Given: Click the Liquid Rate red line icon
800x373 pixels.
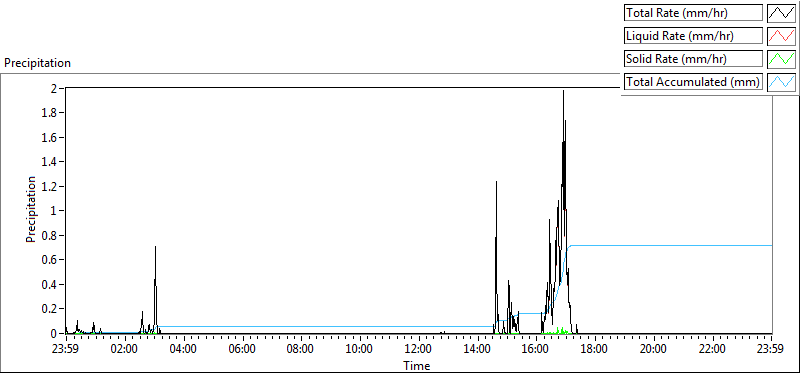Looking at the screenshot, I should [x=781, y=36].
